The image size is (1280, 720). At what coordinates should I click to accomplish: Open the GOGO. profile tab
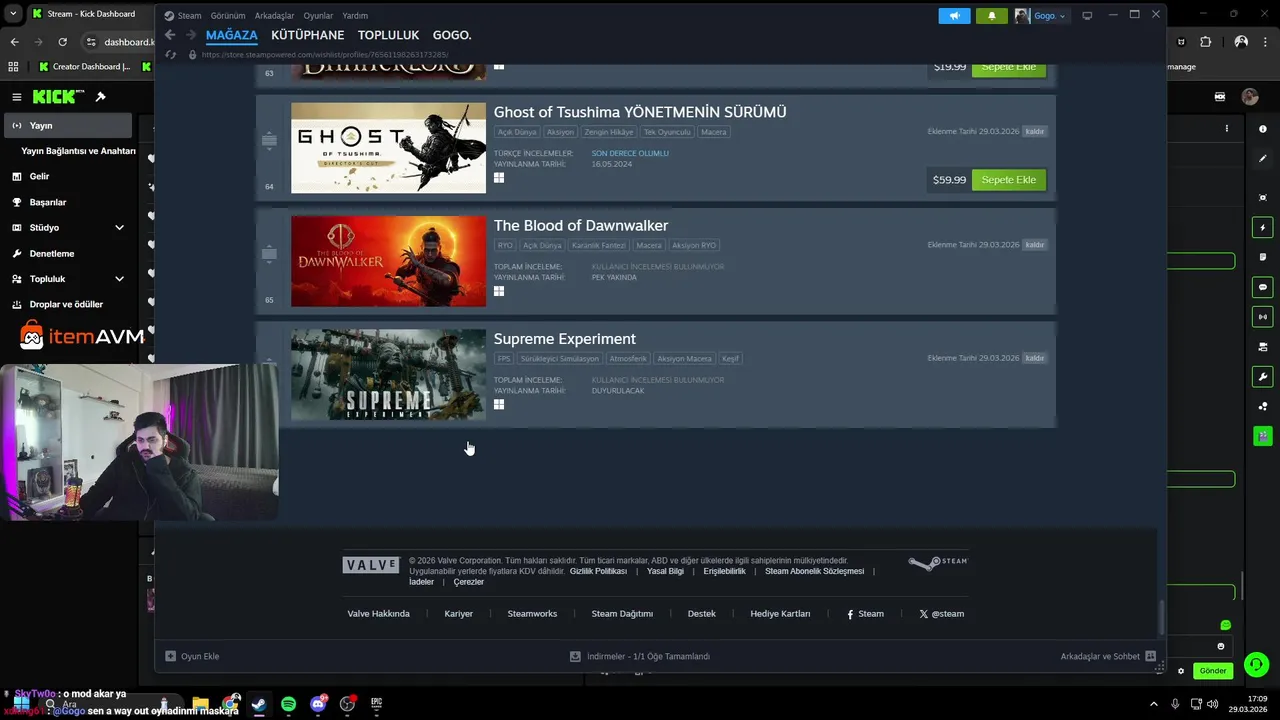point(452,35)
